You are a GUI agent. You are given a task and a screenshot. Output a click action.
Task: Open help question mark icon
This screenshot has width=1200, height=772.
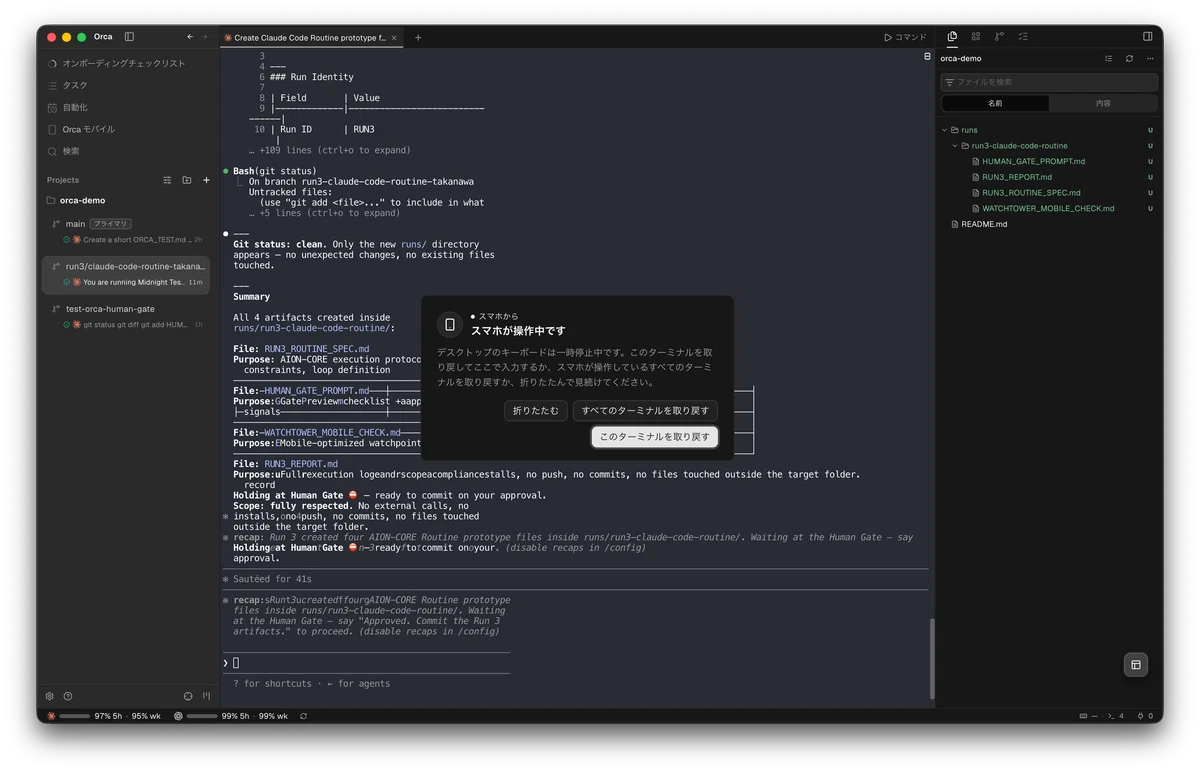tap(68, 696)
